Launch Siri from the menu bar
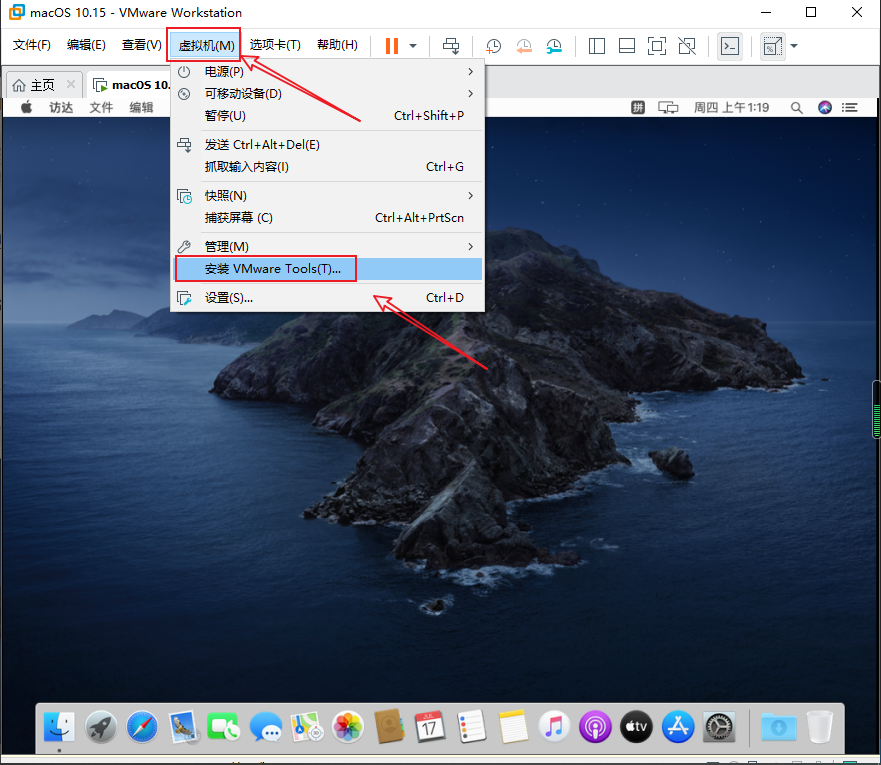881x765 pixels. point(825,107)
